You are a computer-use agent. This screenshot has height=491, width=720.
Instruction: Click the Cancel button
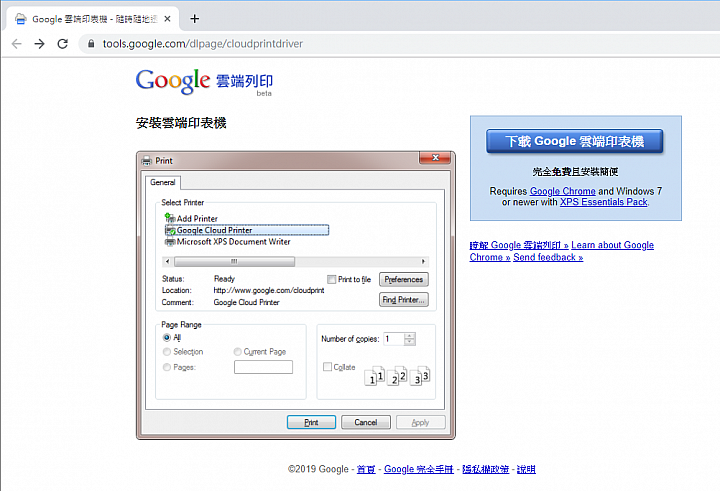[366, 422]
